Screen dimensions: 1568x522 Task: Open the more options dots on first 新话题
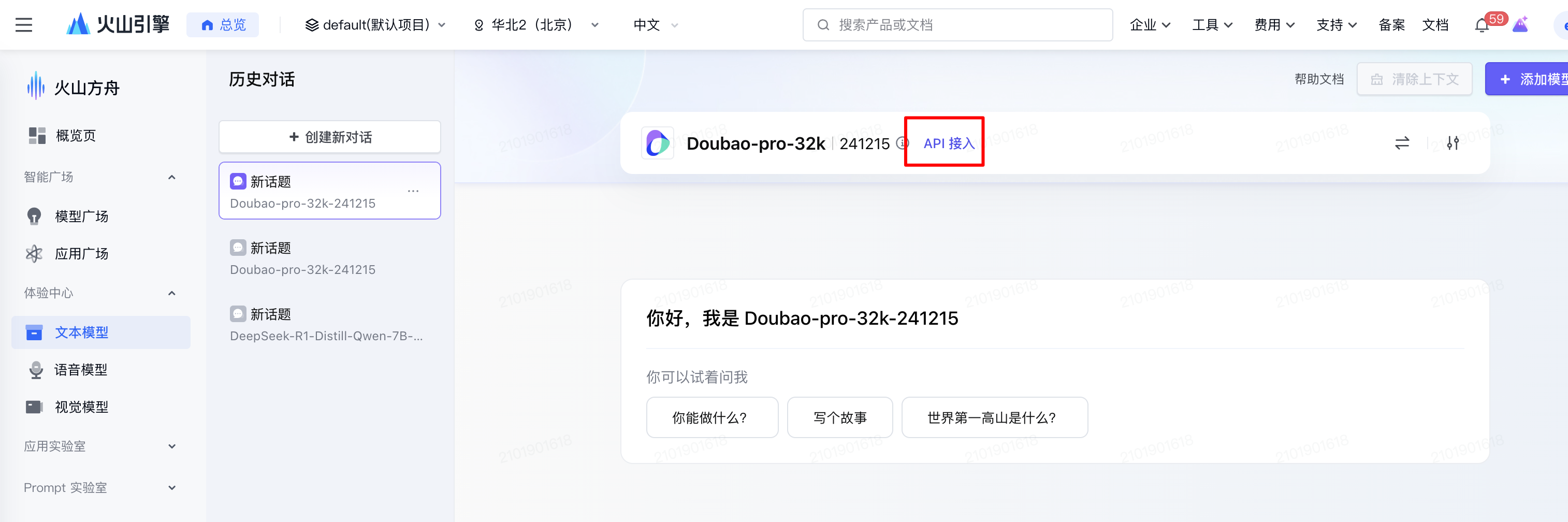[x=413, y=191]
